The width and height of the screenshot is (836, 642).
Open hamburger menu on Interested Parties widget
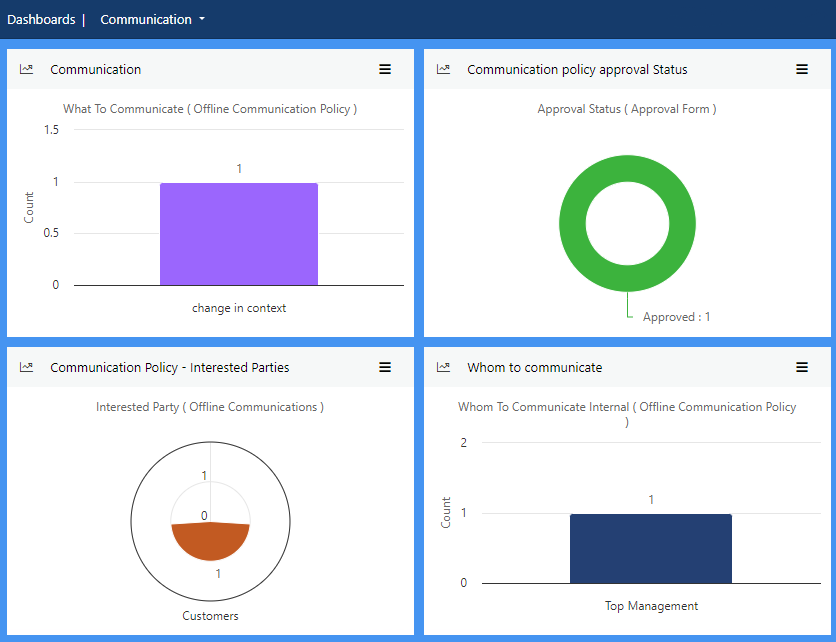click(385, 367)
